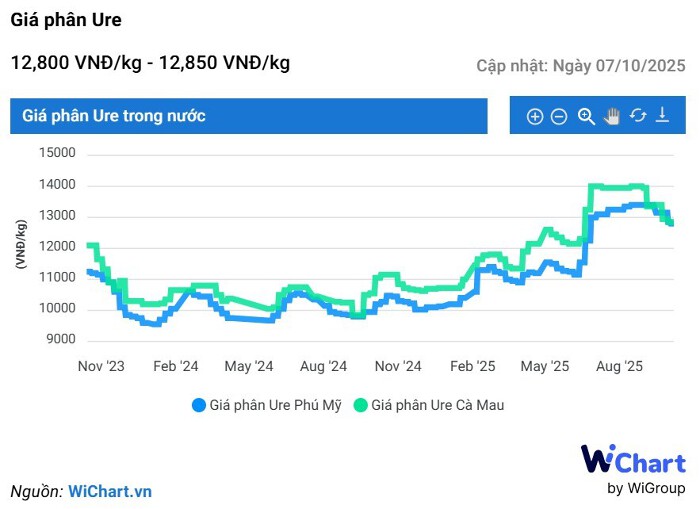Click the 15000 y-axis label
The width and height of the screenshot is (700, 509).
click(58, 153)
